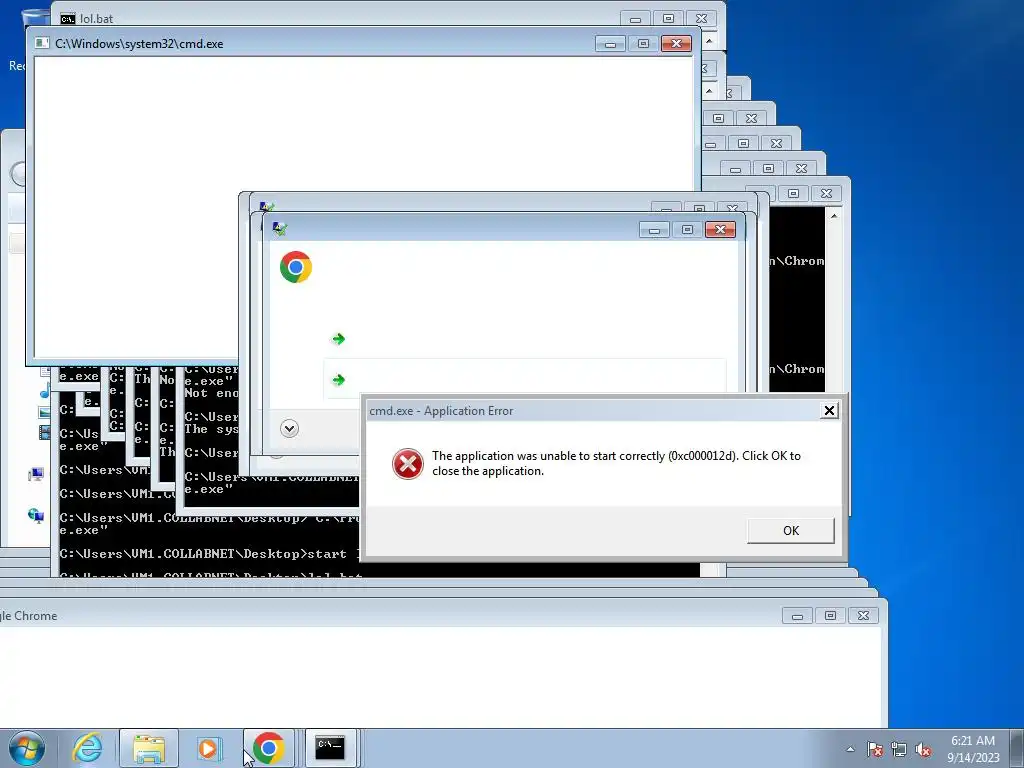Click the Show desktop strip beside the clock

(x=1018, y=748)
